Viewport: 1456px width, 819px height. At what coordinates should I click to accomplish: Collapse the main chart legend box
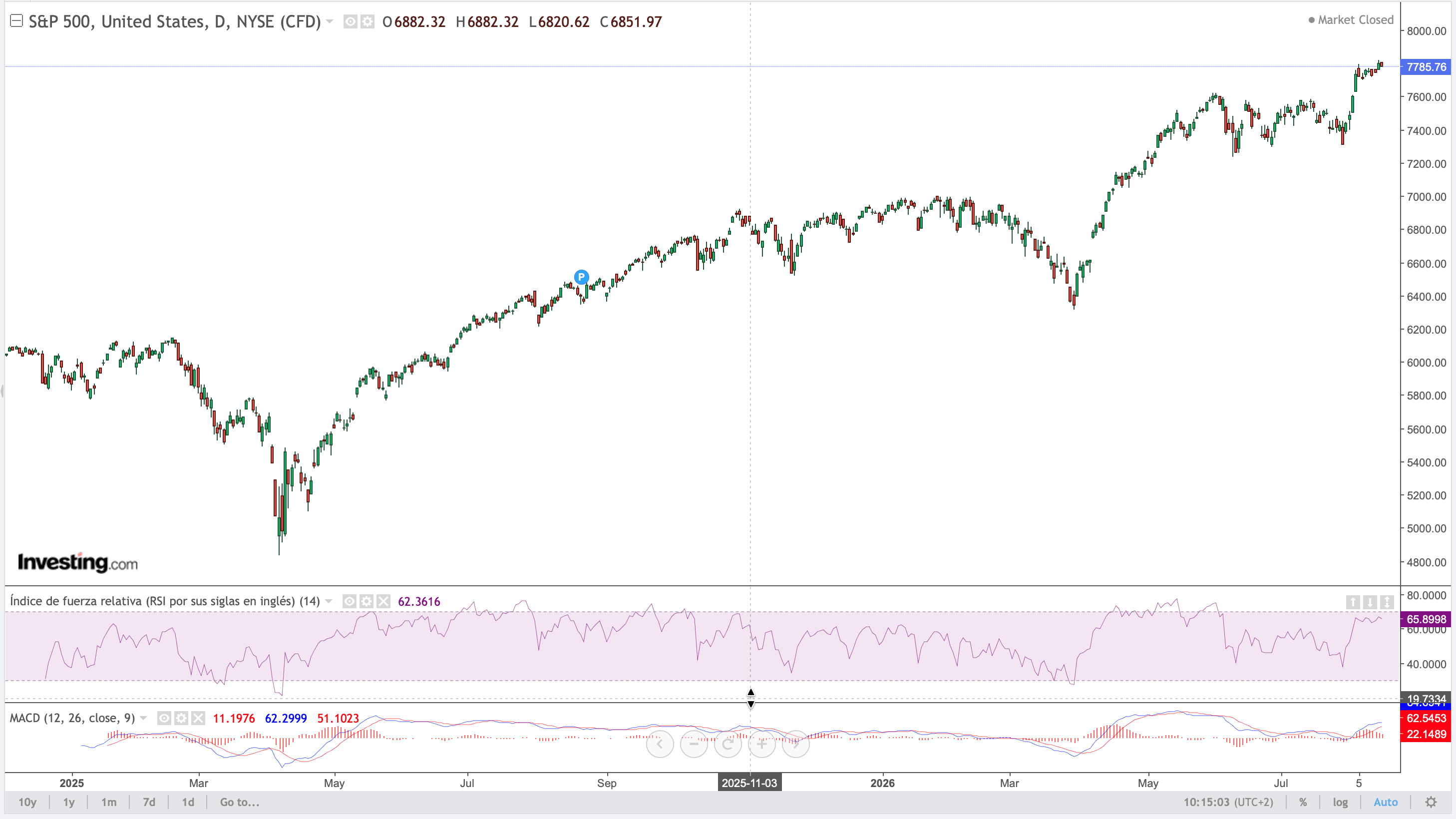tap(16, 21)
